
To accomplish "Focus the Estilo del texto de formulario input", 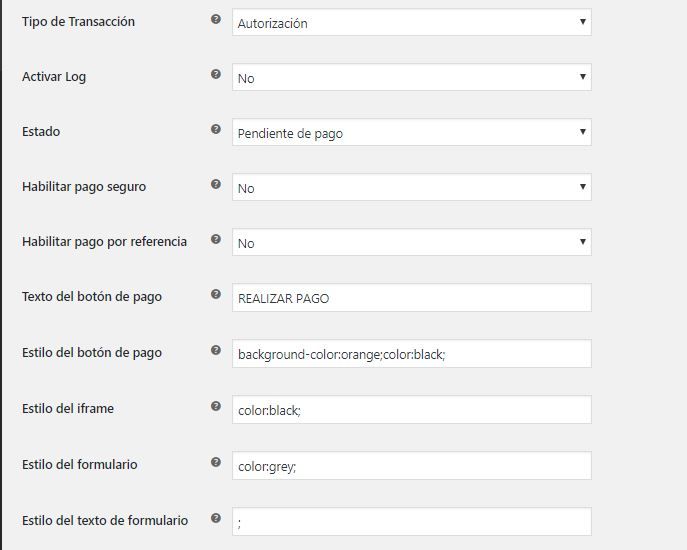I will (x=412, y=522).
